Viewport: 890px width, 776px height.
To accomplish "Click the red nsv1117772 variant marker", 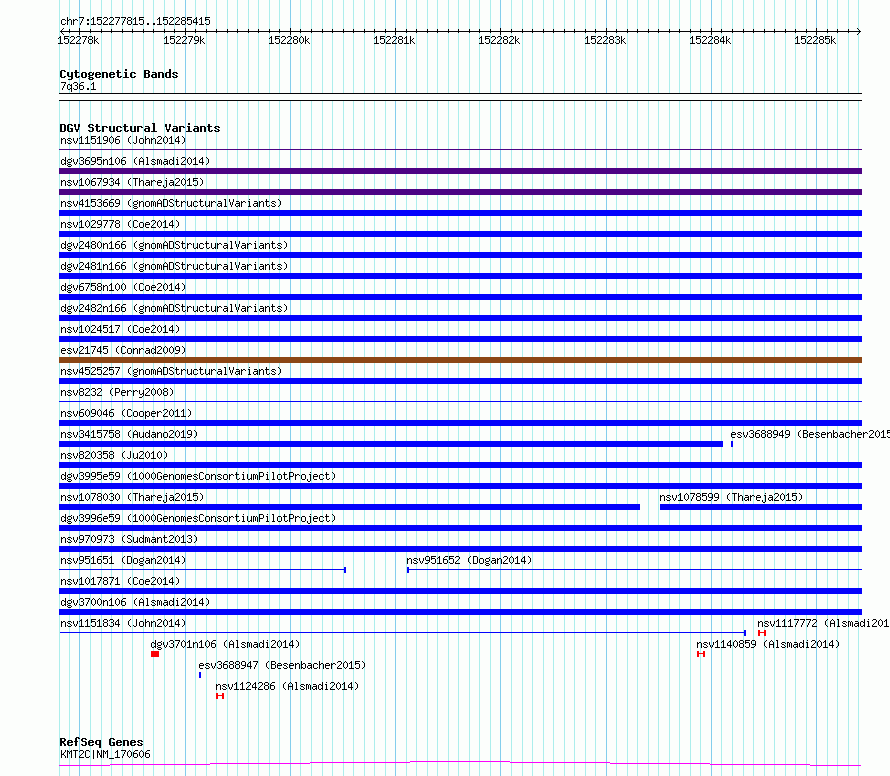I will 762,633.
